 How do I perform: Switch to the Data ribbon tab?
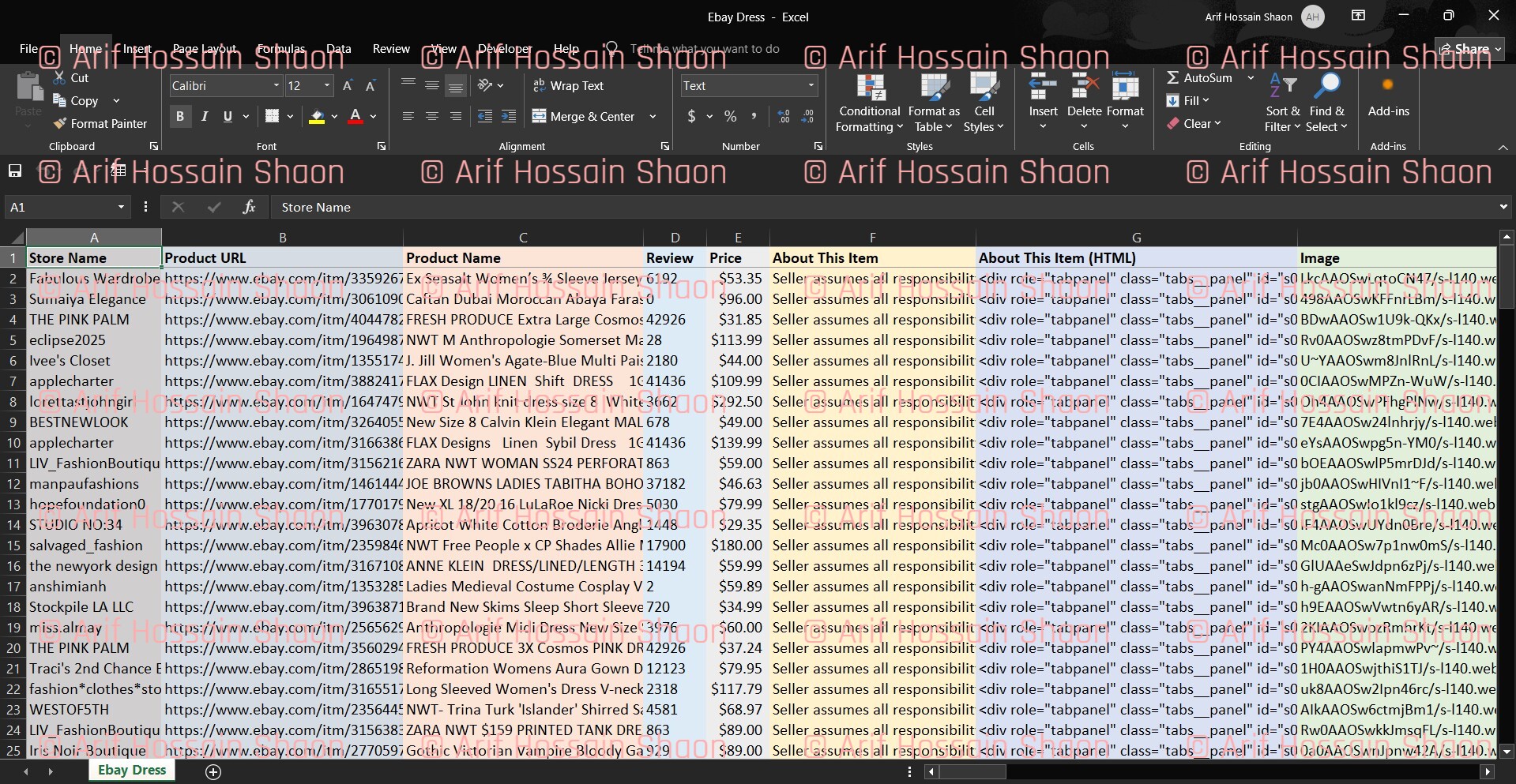click(x=338, y=49)
